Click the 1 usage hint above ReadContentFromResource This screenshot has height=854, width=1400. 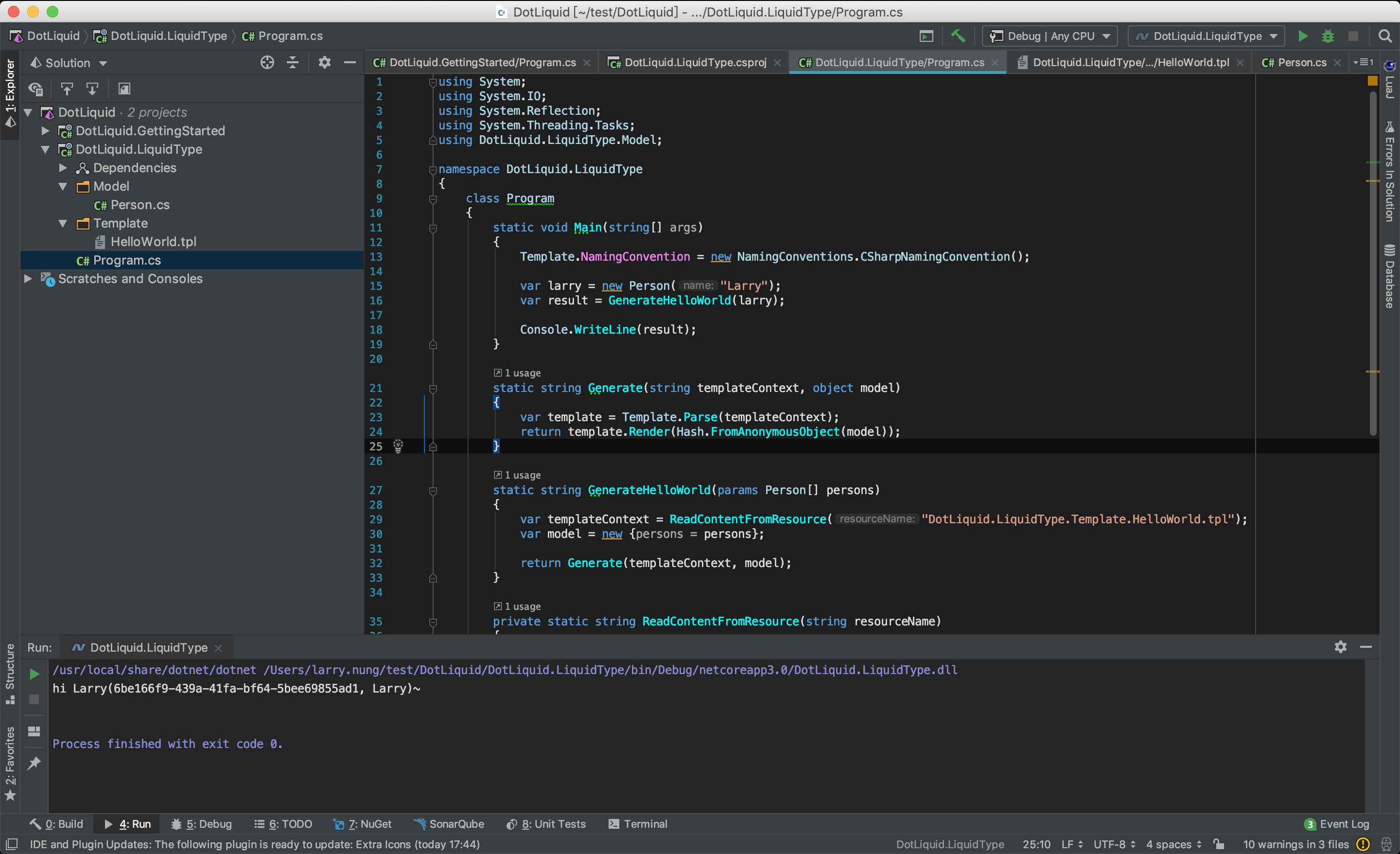(x=517, y=606)
